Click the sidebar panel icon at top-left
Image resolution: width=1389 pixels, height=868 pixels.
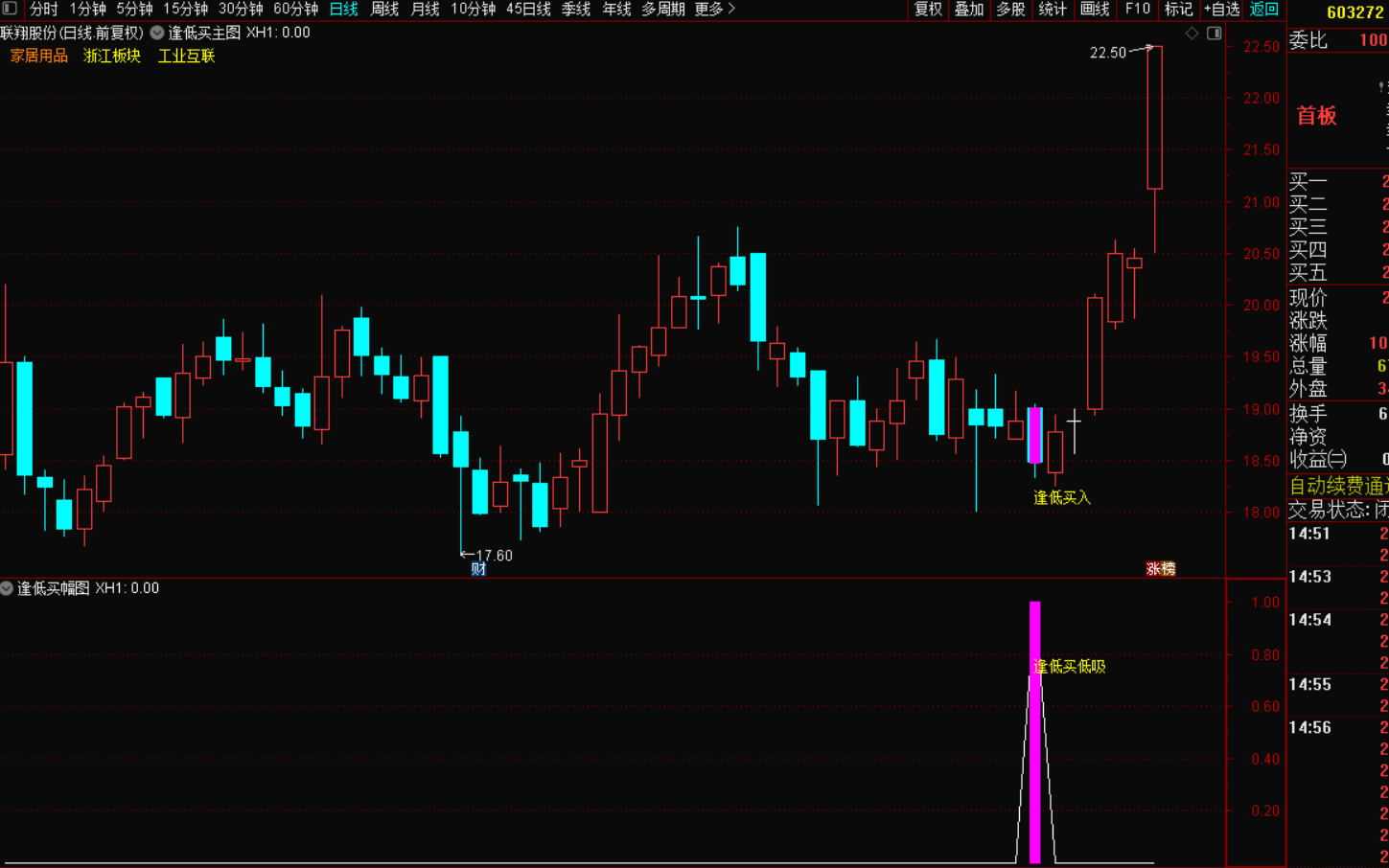coord(10,9)
